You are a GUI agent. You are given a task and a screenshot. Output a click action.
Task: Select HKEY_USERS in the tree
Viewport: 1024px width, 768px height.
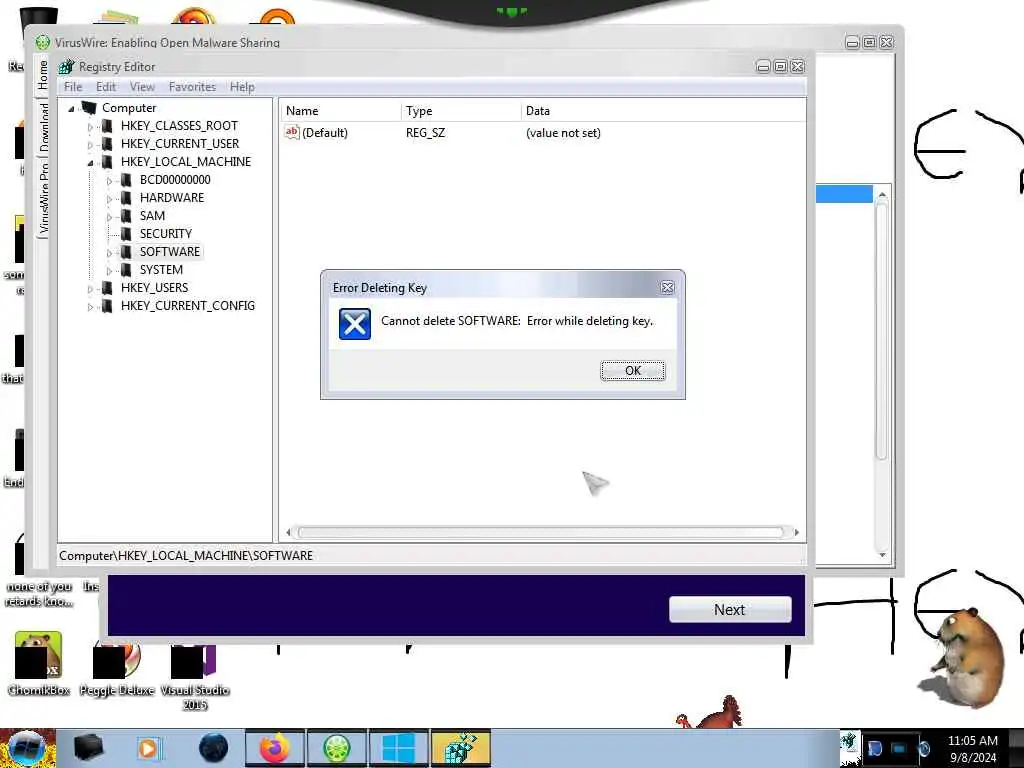coord(154,287)
